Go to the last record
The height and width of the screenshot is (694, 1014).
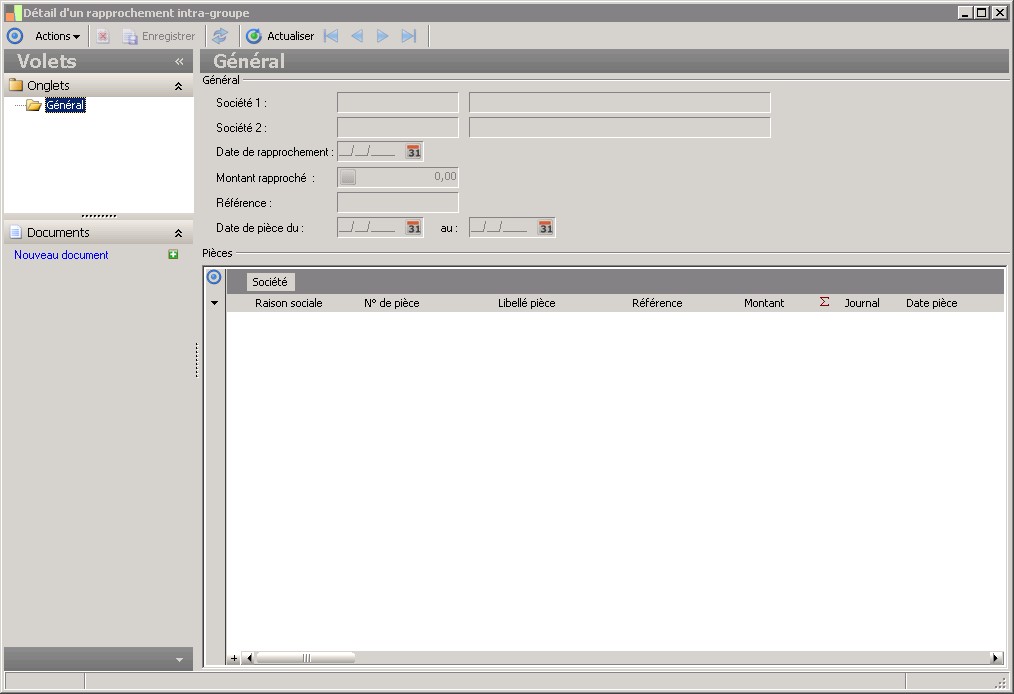coord(409,36)
